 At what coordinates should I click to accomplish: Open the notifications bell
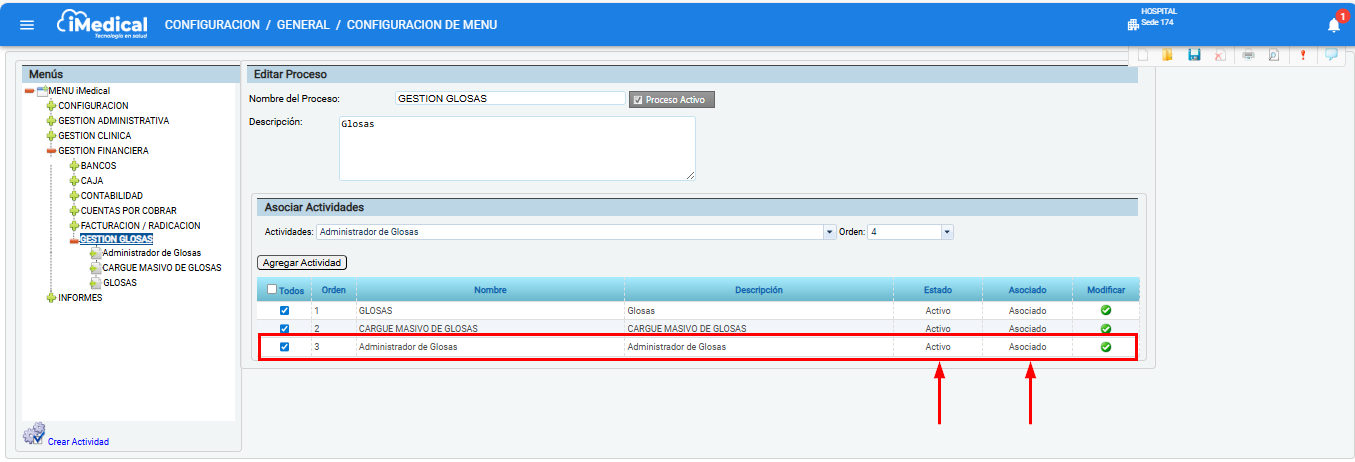(x=1333, y=25)
